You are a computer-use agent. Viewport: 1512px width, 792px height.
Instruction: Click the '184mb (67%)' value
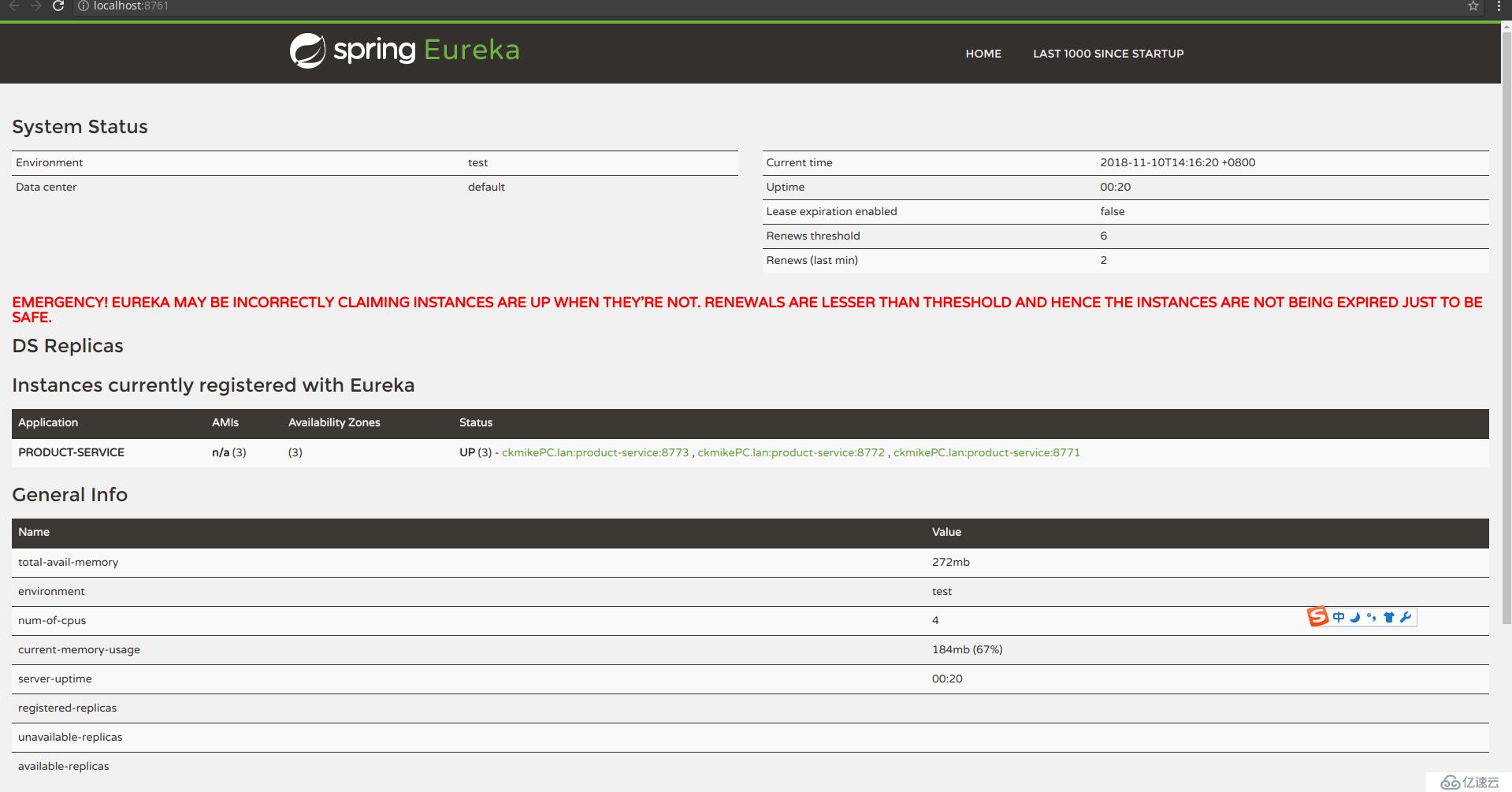click(967, 649)
